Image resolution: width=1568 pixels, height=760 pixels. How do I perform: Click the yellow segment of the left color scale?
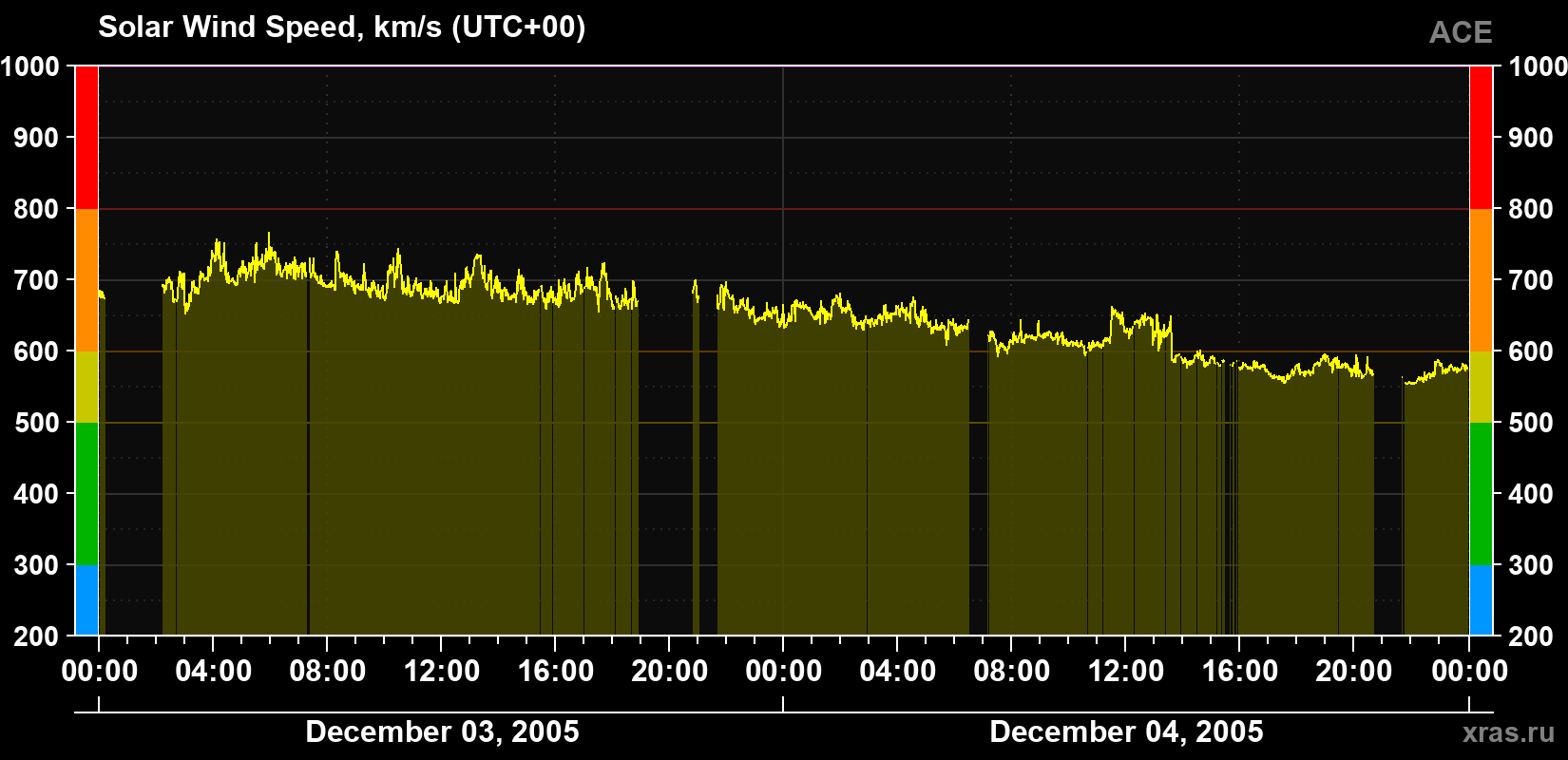click(86, 387)
